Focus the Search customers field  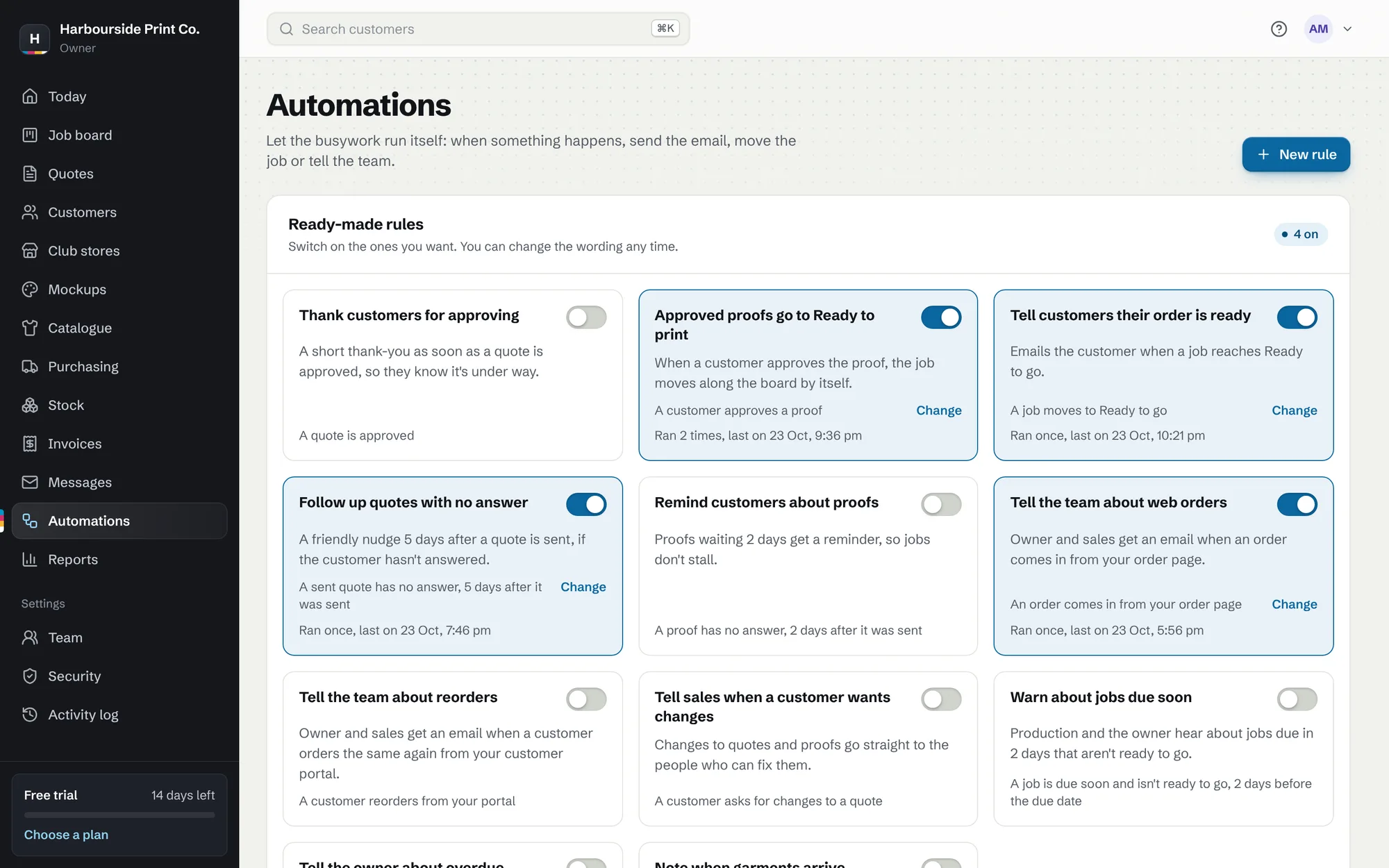click(x=478, y=29)
